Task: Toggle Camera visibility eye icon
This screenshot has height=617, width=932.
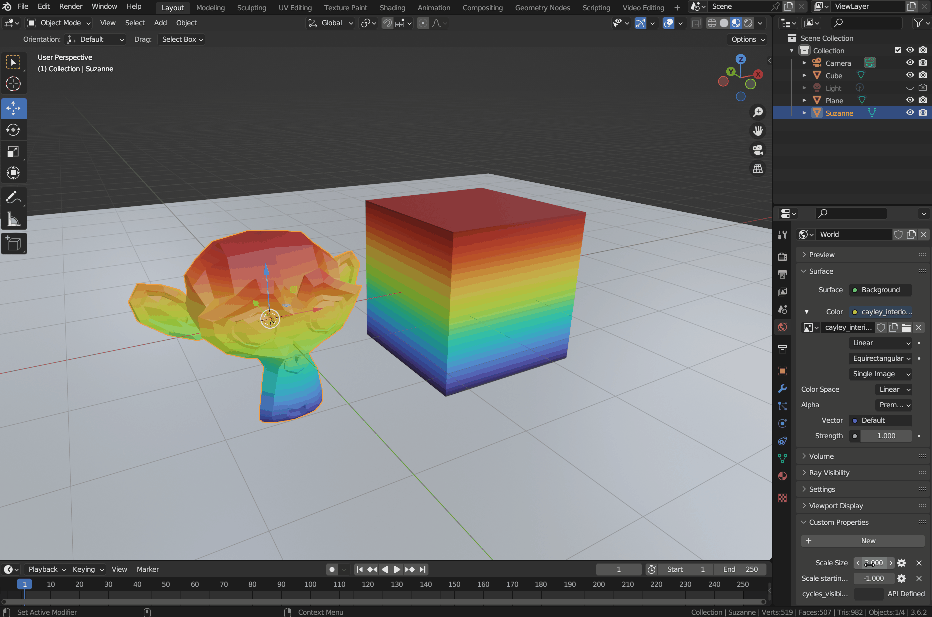Action: 910,63
